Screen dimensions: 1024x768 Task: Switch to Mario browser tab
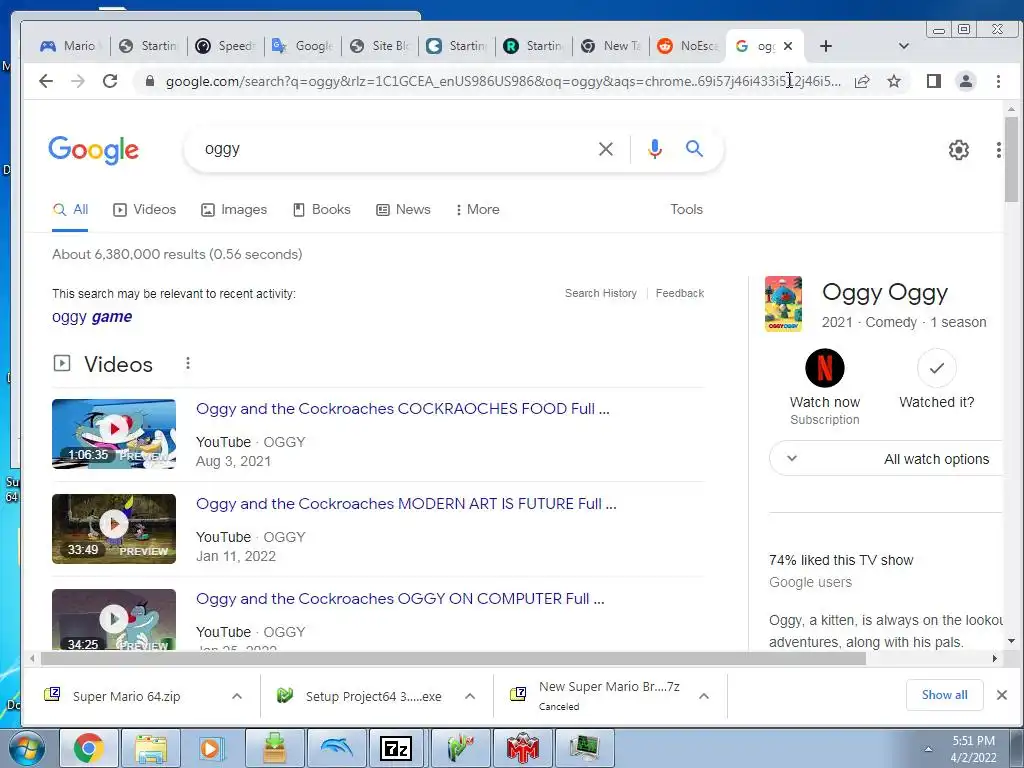pyautogui.click(x=70, y=46)
